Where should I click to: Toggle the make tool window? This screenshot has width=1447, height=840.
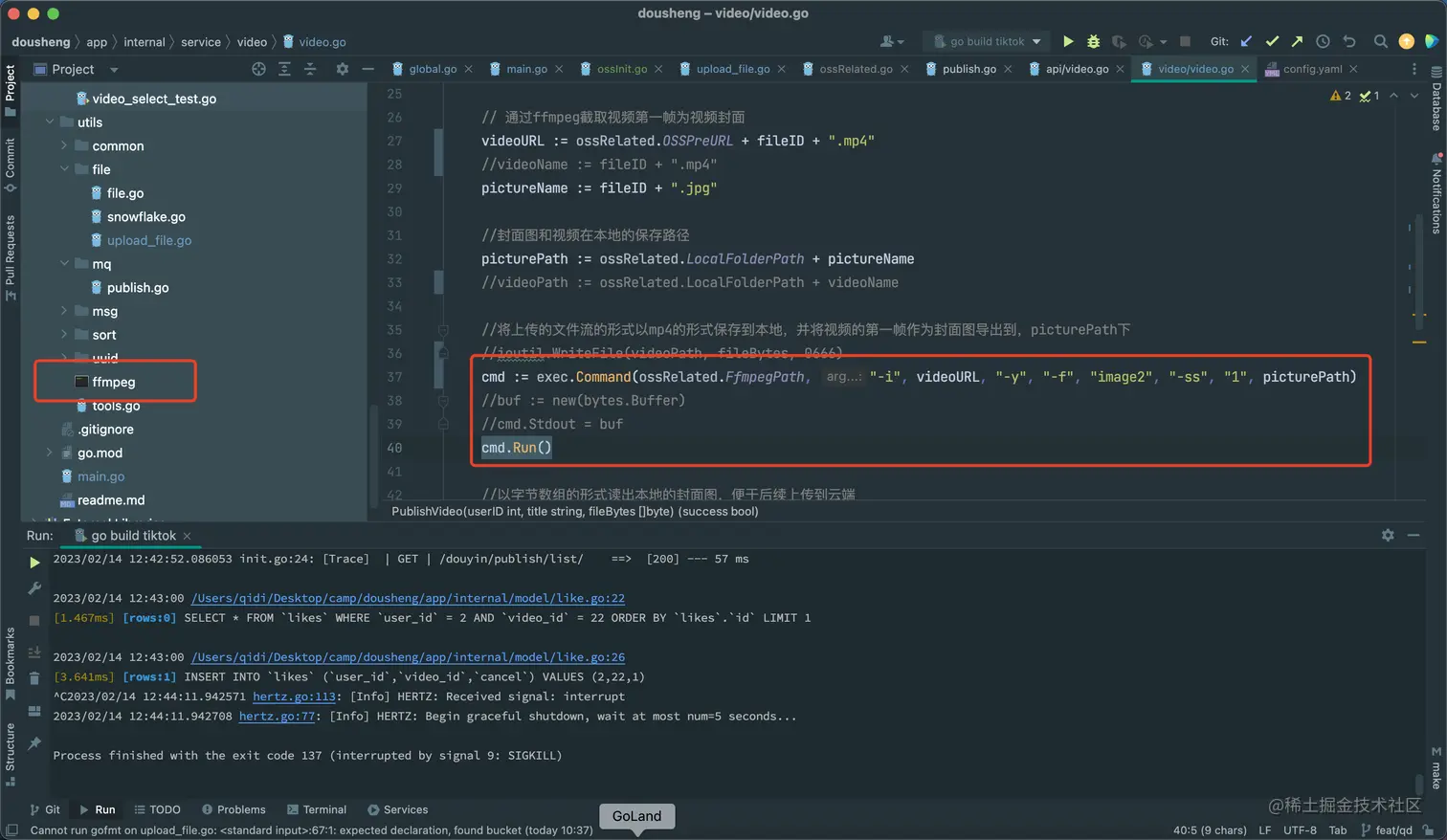[x=1436, y=768]
